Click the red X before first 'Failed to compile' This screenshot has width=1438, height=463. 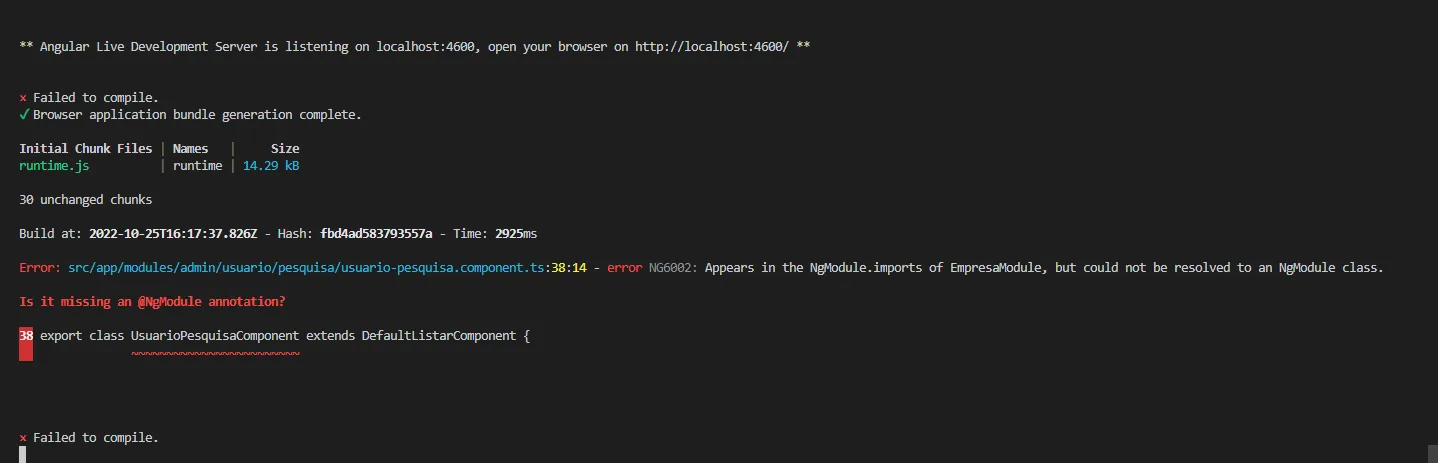[23, 98]
